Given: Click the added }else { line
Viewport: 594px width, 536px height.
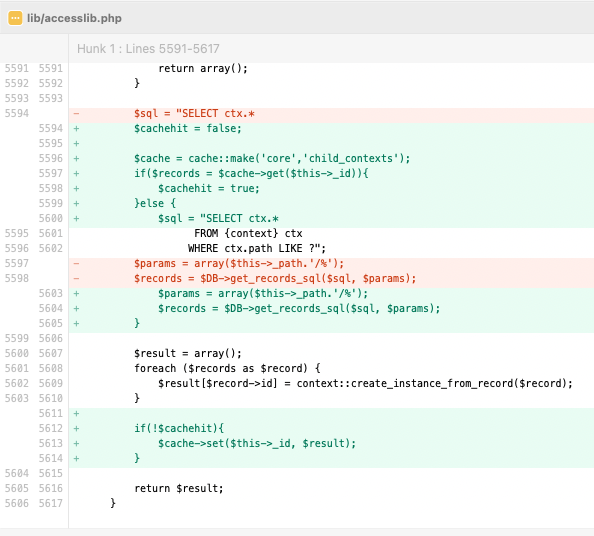Looking at the screenshot, I should tap(331, 203).
